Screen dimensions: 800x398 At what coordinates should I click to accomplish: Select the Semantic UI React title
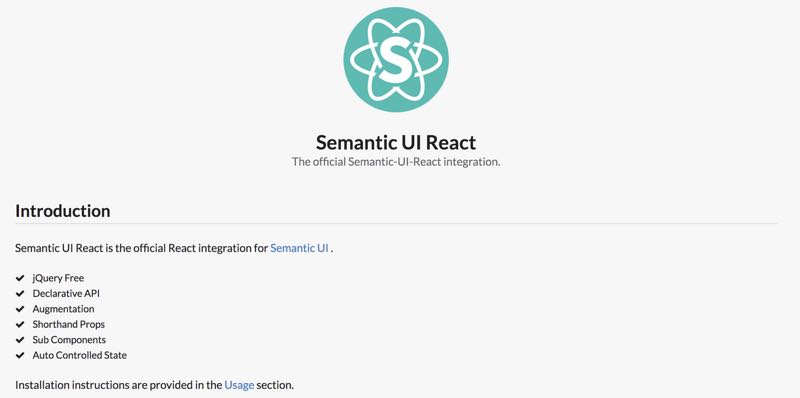(396, 142)
